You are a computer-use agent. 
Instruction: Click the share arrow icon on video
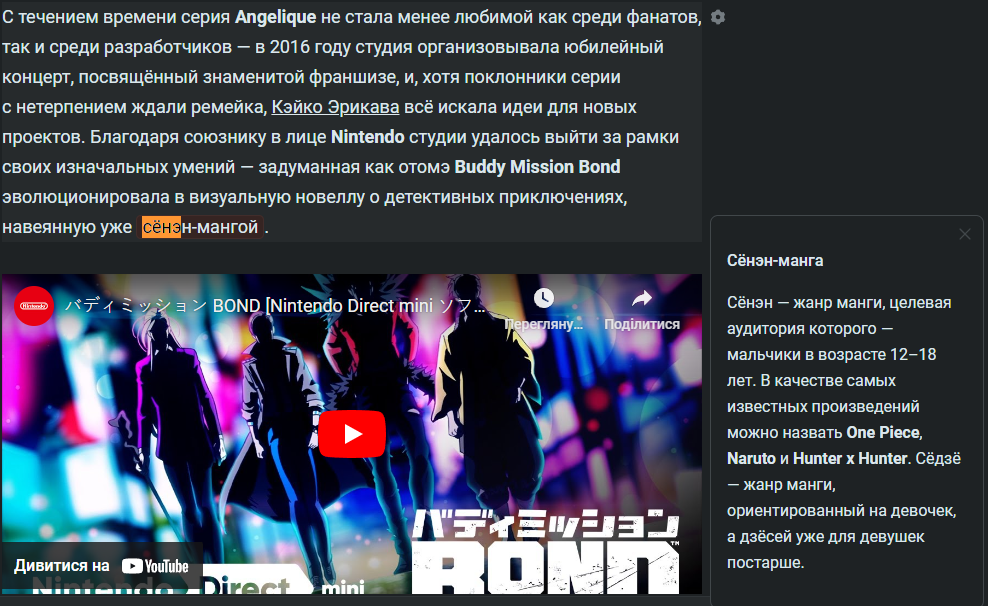(x=641, y=298)
